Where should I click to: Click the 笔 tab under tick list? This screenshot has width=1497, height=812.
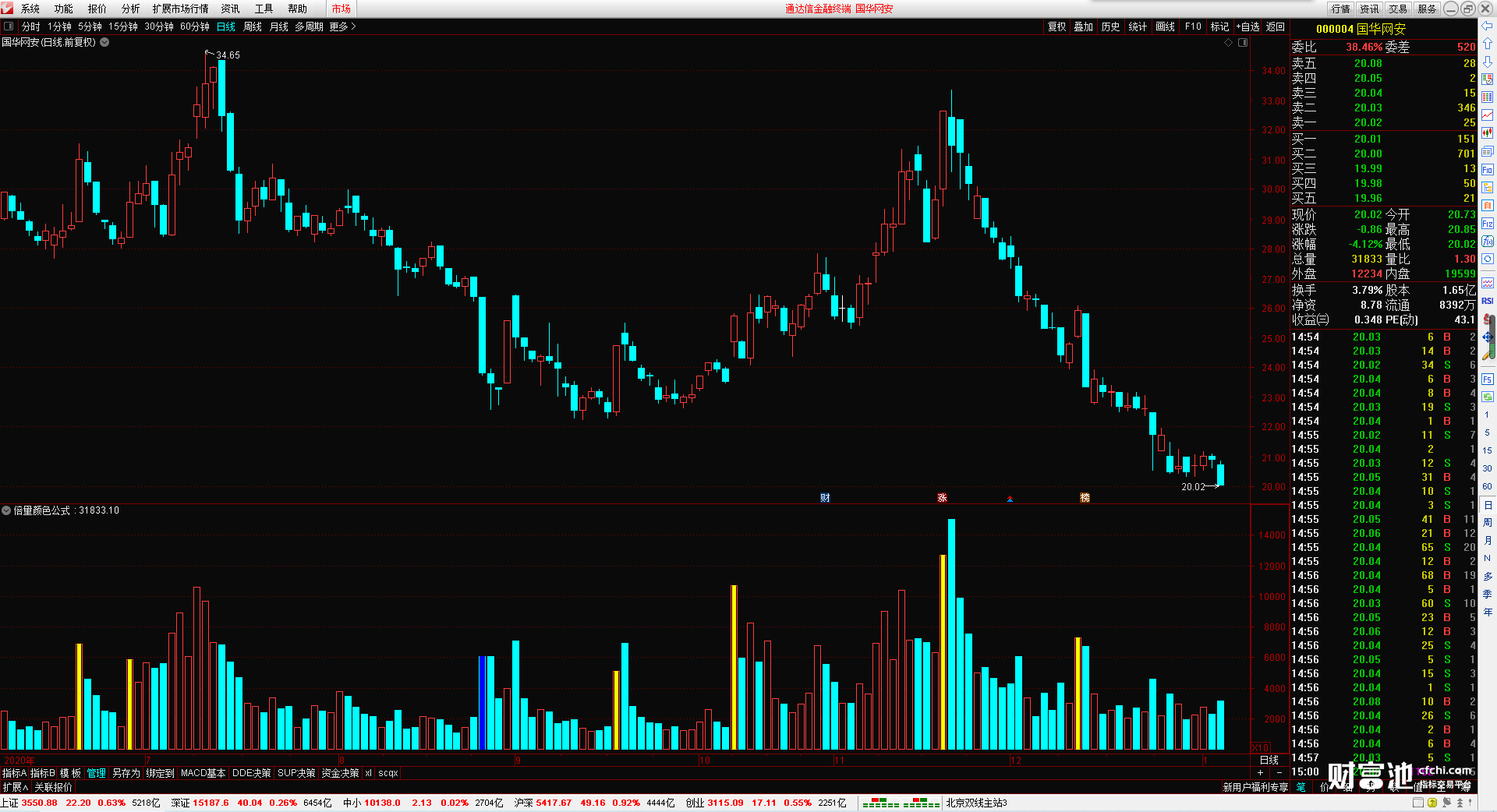1301,787
